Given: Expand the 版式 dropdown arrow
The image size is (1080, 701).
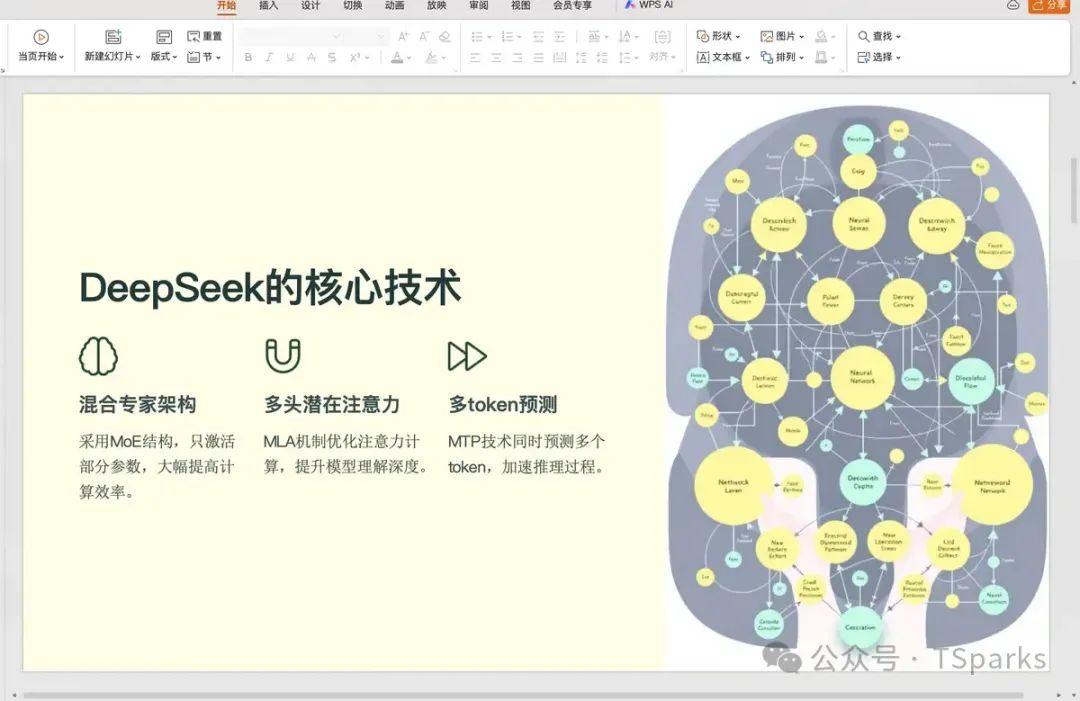Looking at the screenshot, I should (175, 57).
